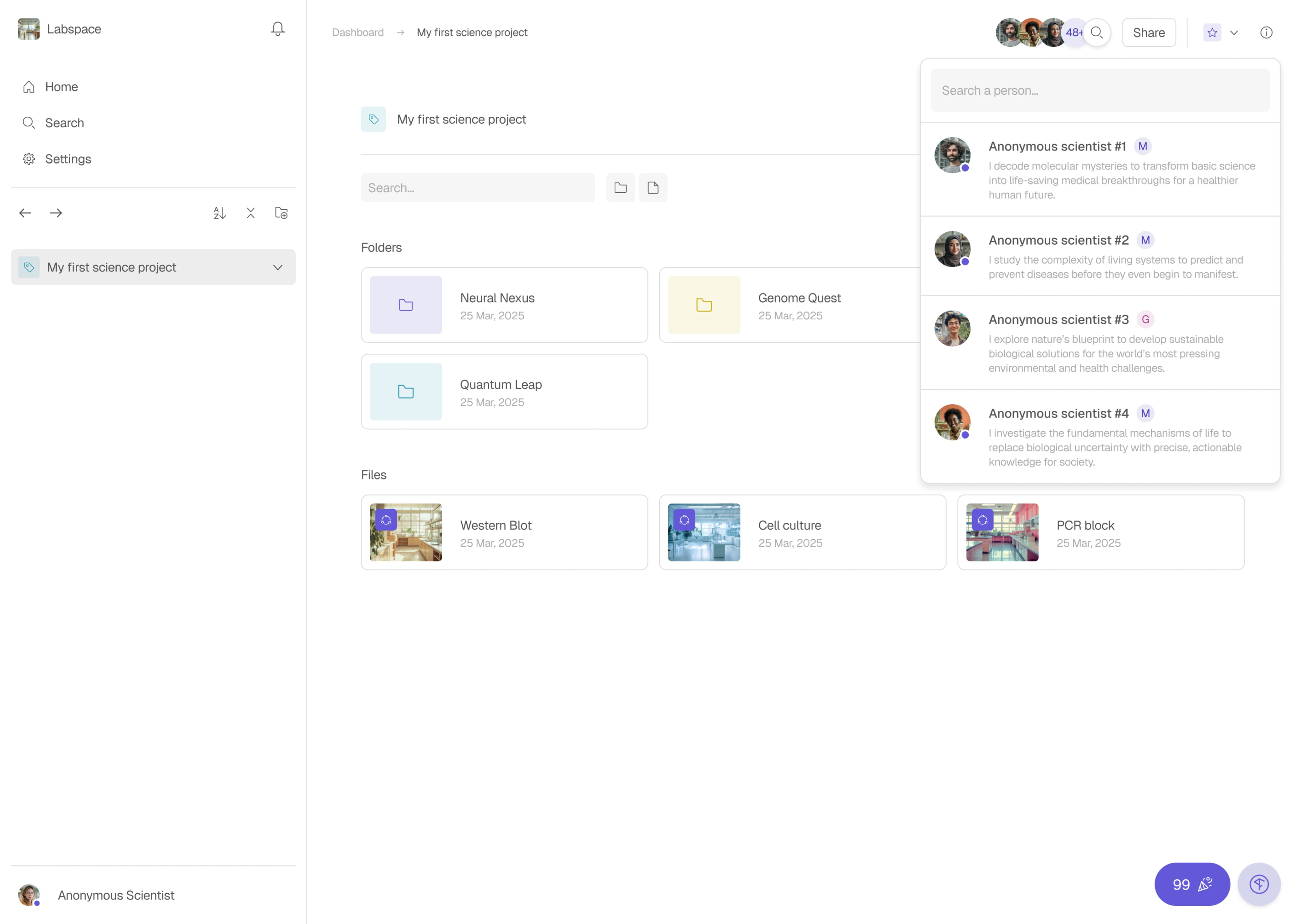Click avatar of Anonymous scientist #4
The image size is (1299, 924).
click(953, 422)
